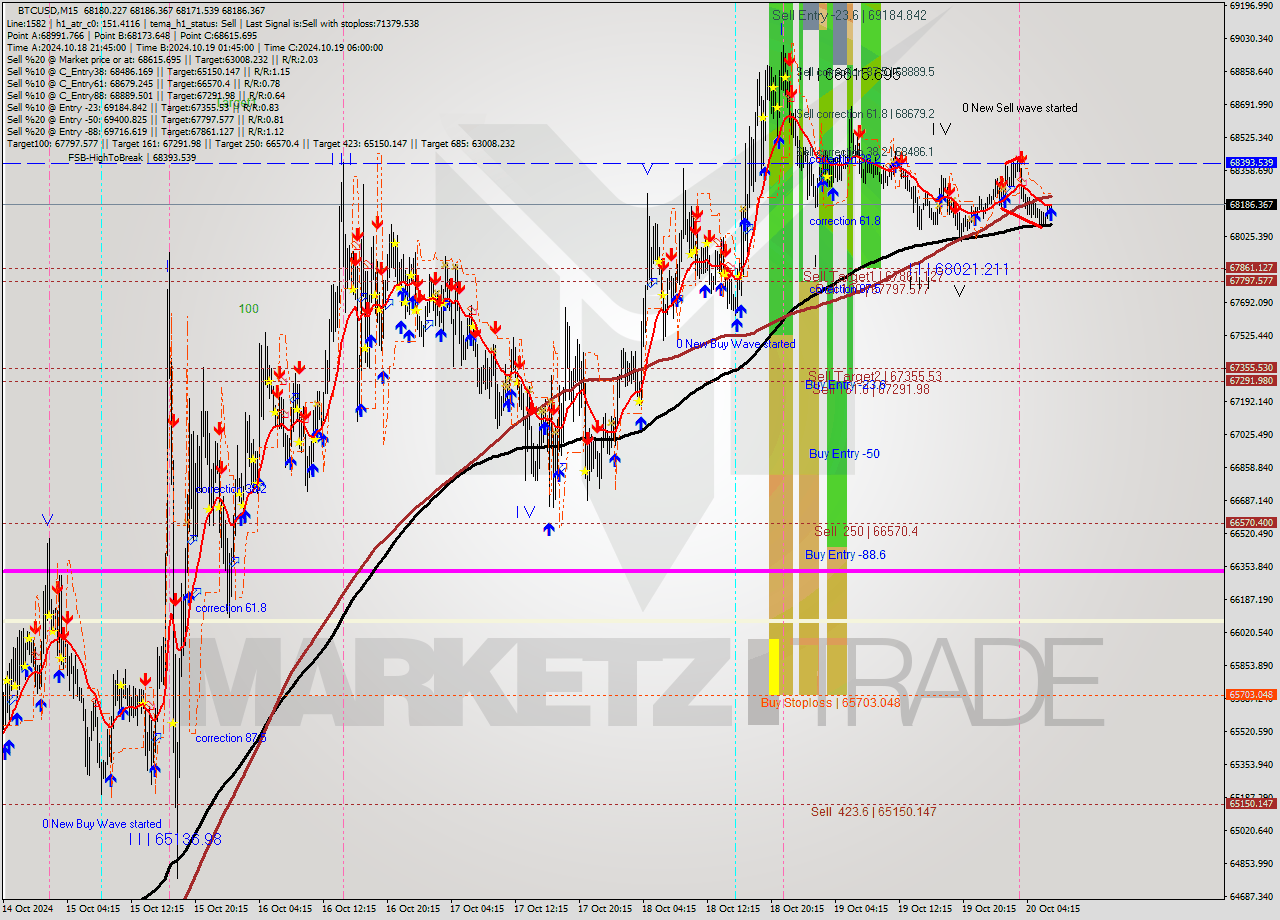Image resolution: width=1280 pixels, height=920 pixels.
Task: Click the '19 Oct 12:15' time label
Action: 925,909
